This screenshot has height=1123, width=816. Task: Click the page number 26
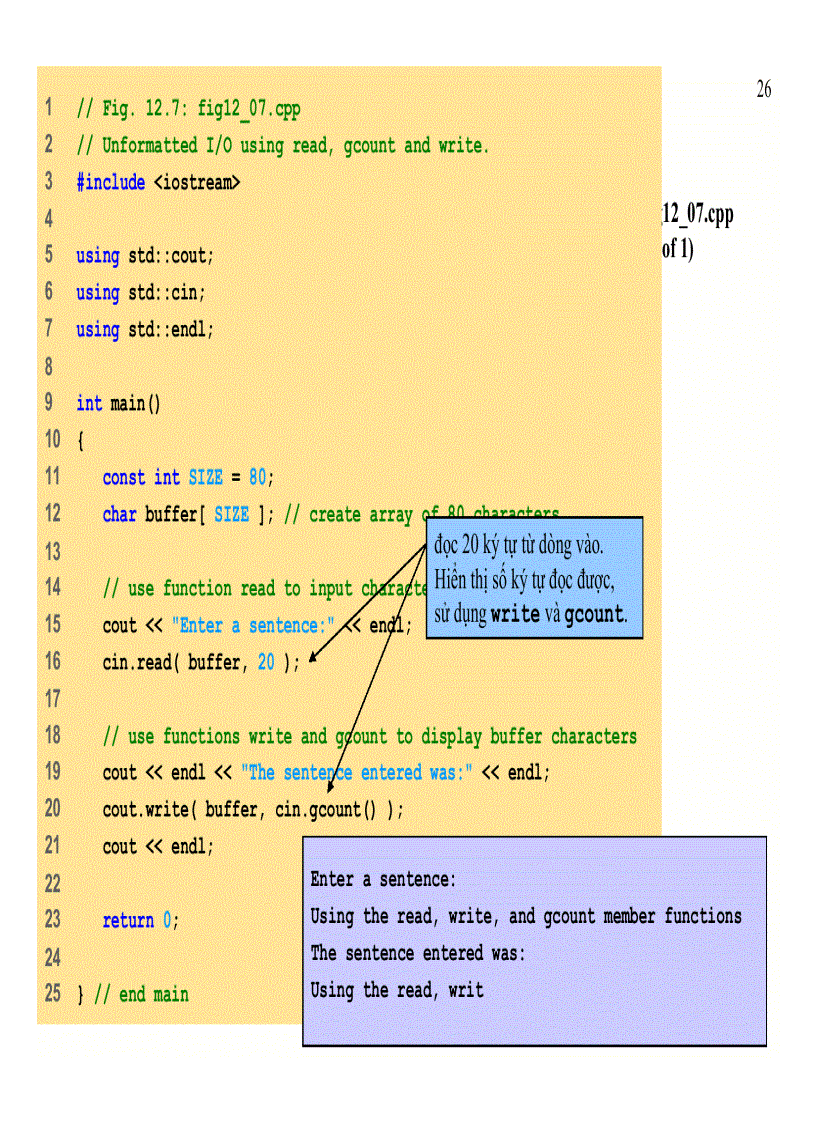click(765, 90)
